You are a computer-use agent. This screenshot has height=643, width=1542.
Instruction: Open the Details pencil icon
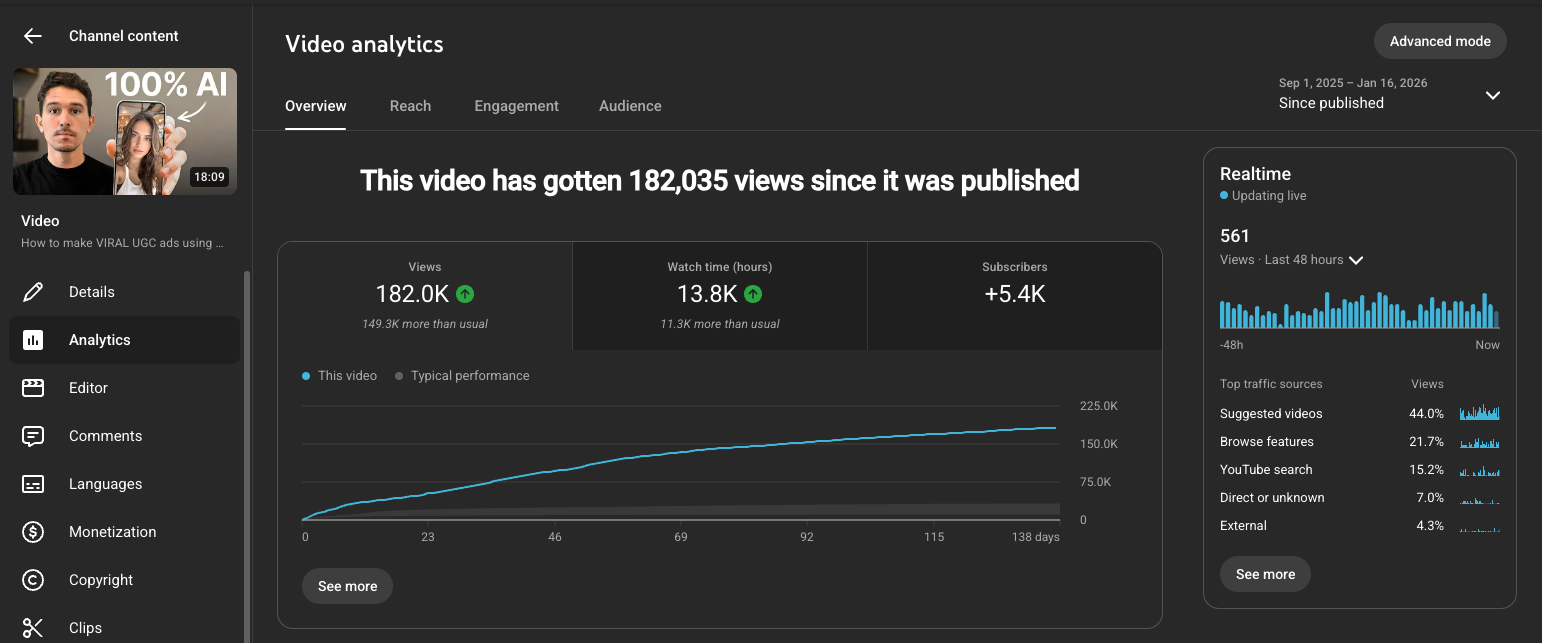[x=33, y=291]
